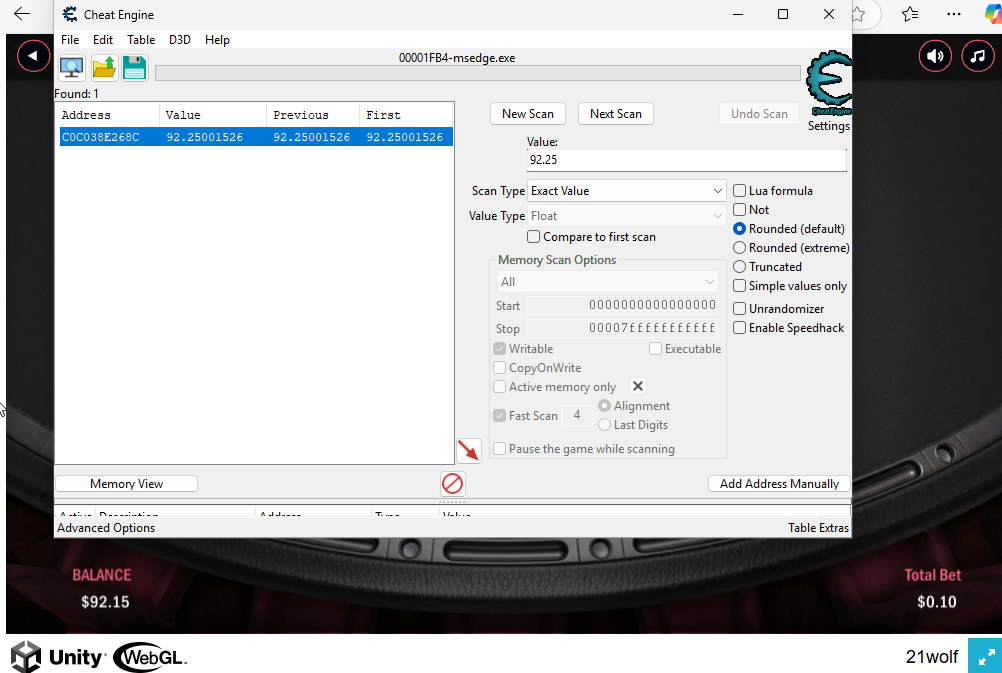Click the Select Process computer icon

pos(72,68)
